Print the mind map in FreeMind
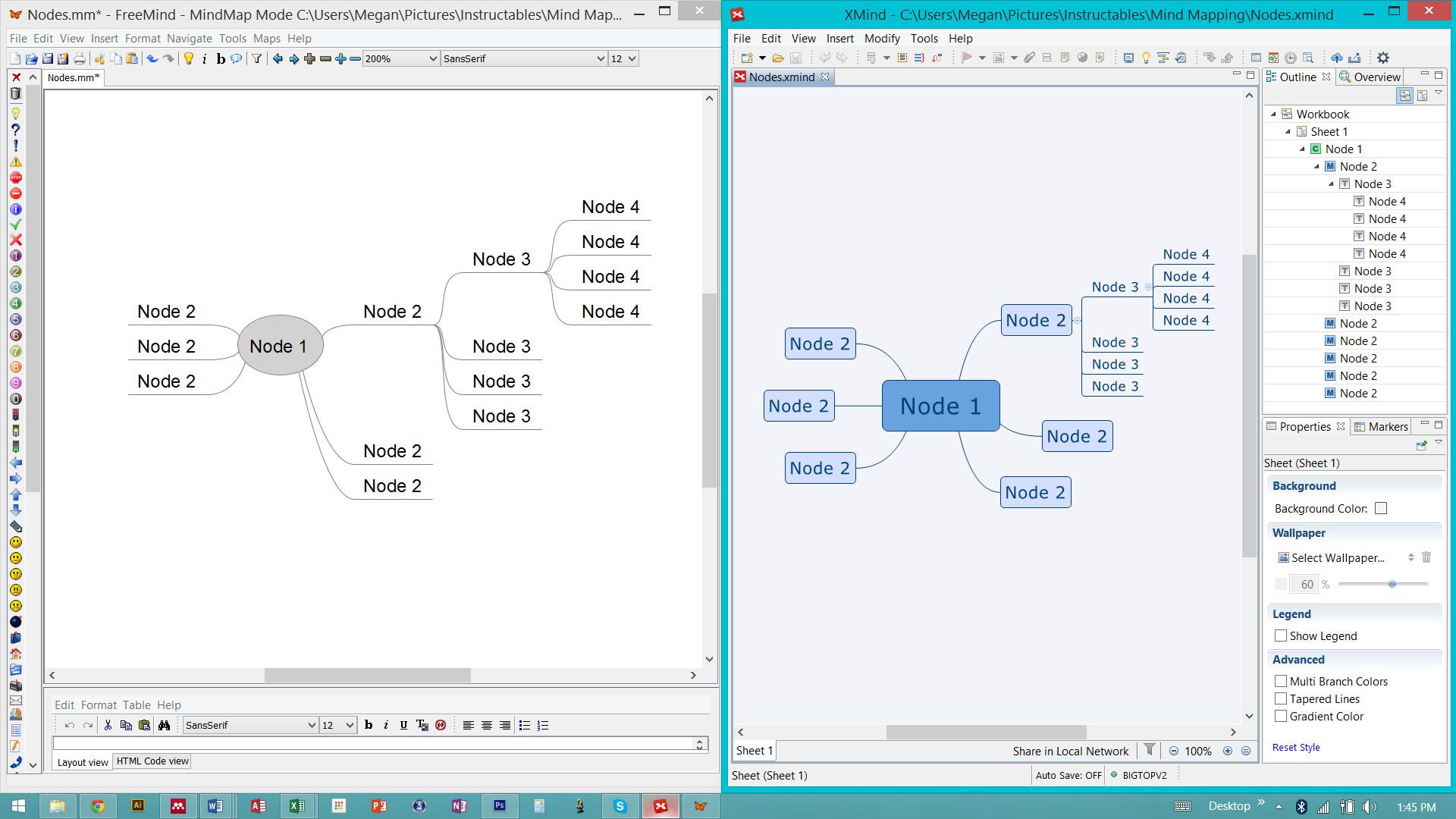 [80, 58]
